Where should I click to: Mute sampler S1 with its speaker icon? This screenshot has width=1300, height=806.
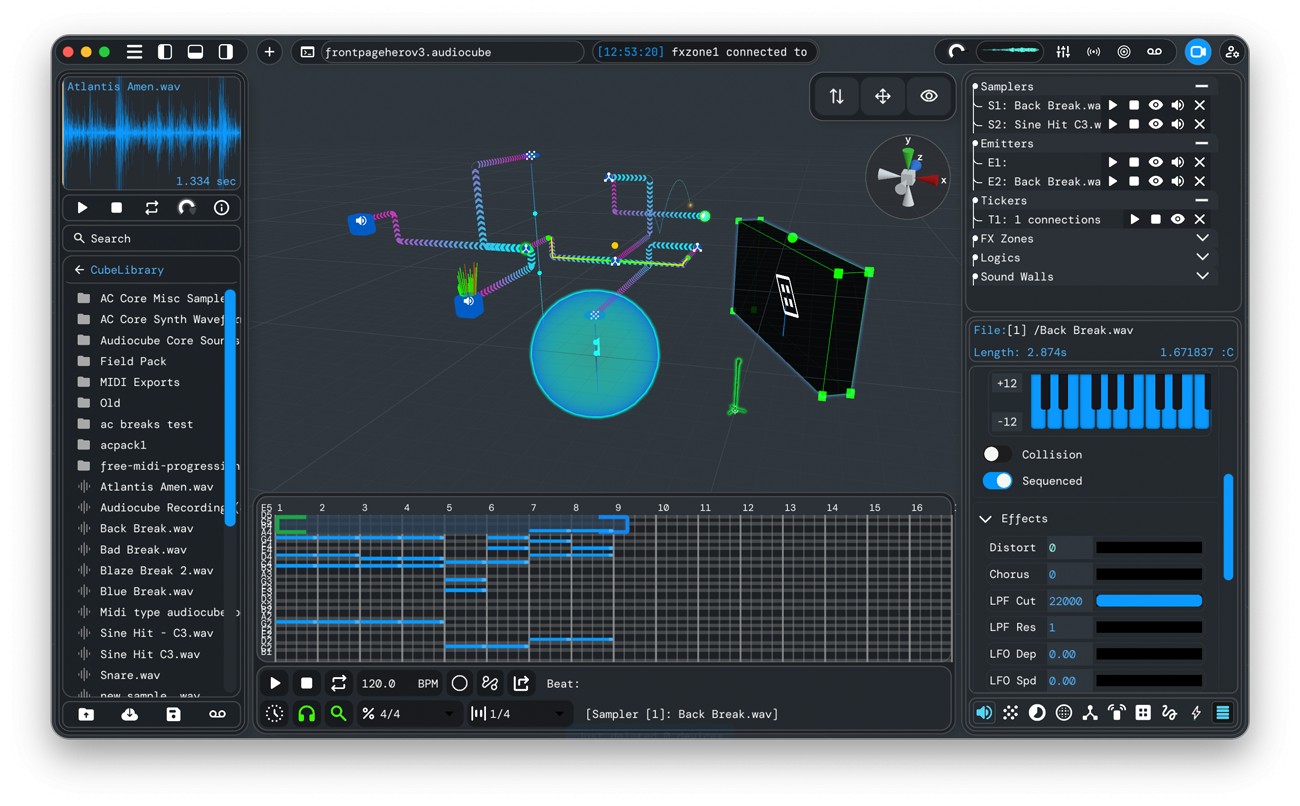click(1178, 105)
